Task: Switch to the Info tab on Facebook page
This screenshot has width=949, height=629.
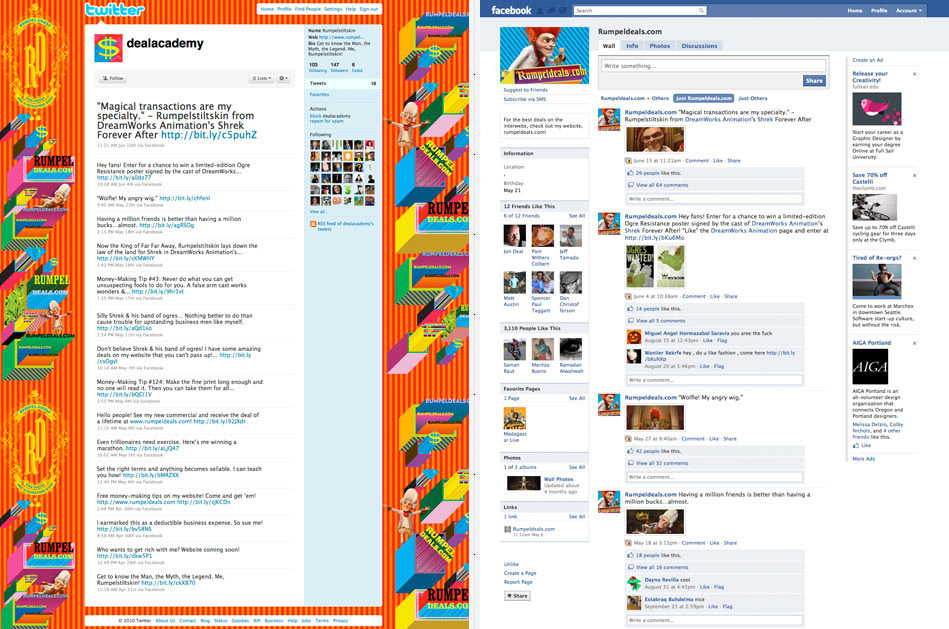Action: (x=632, y=45)
